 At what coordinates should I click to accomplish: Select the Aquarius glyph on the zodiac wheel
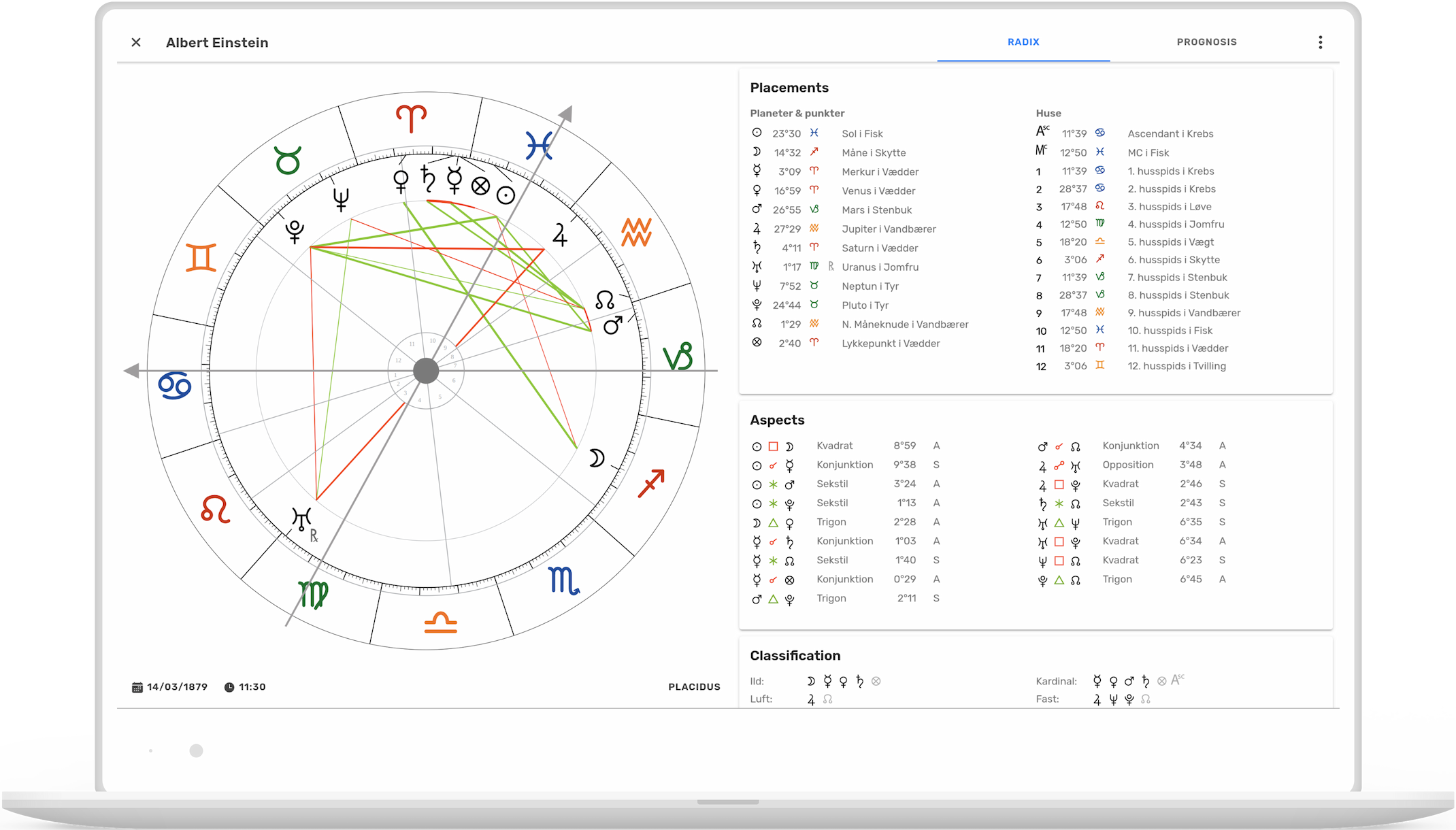click(x=636, y=233)
